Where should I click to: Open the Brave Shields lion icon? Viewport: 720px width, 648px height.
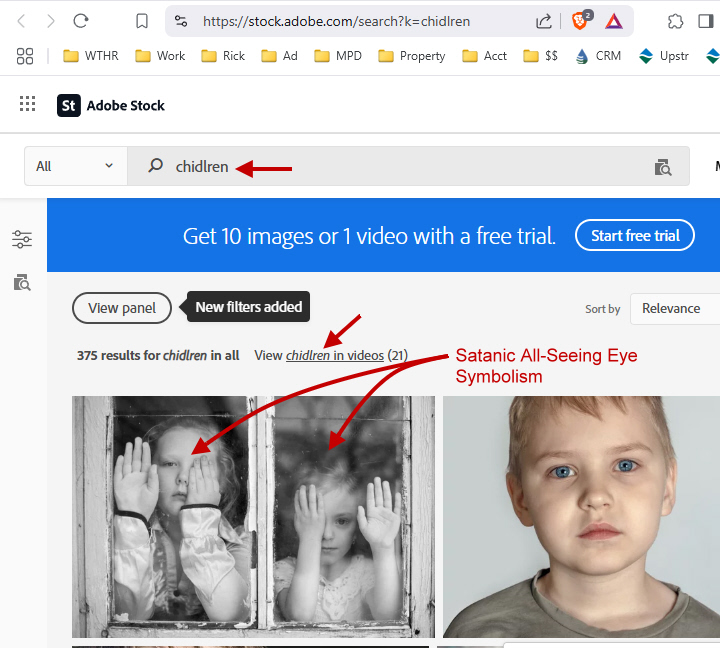point(580,21)
